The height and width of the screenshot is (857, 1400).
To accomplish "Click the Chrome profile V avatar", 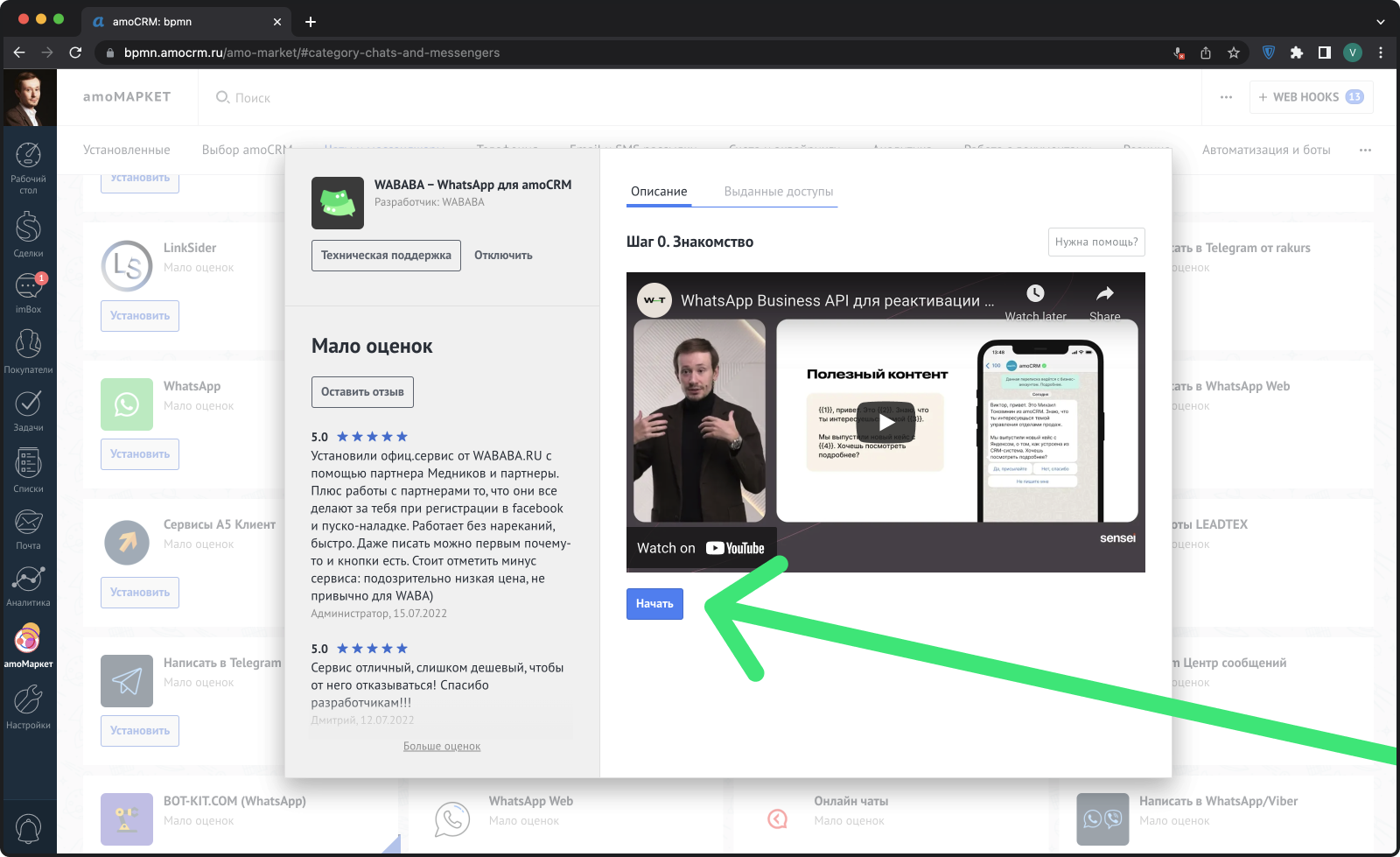I will point(1353,53).
